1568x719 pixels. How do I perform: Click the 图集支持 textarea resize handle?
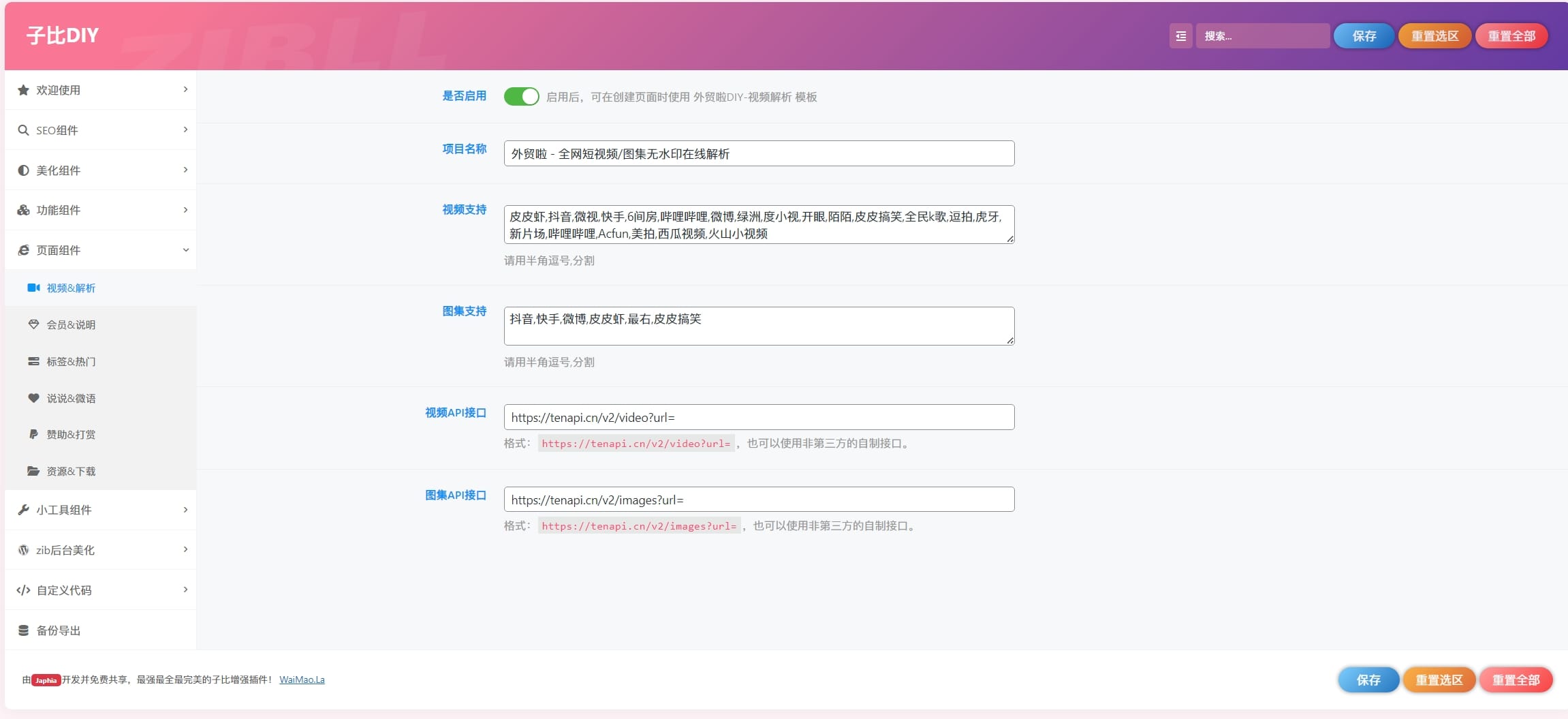(x=1009, y=340)
